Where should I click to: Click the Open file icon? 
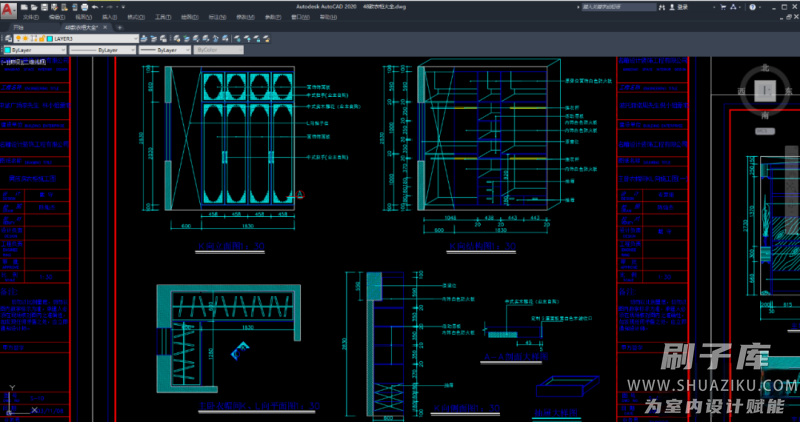tap(36, 6)
